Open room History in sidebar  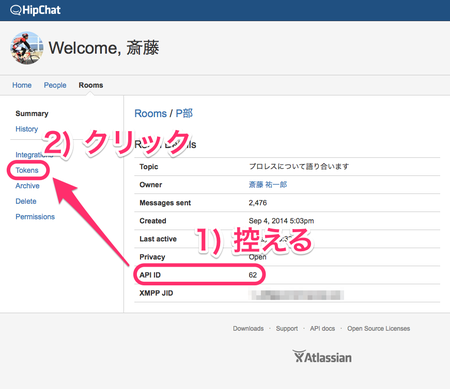(x=27, y=129)
